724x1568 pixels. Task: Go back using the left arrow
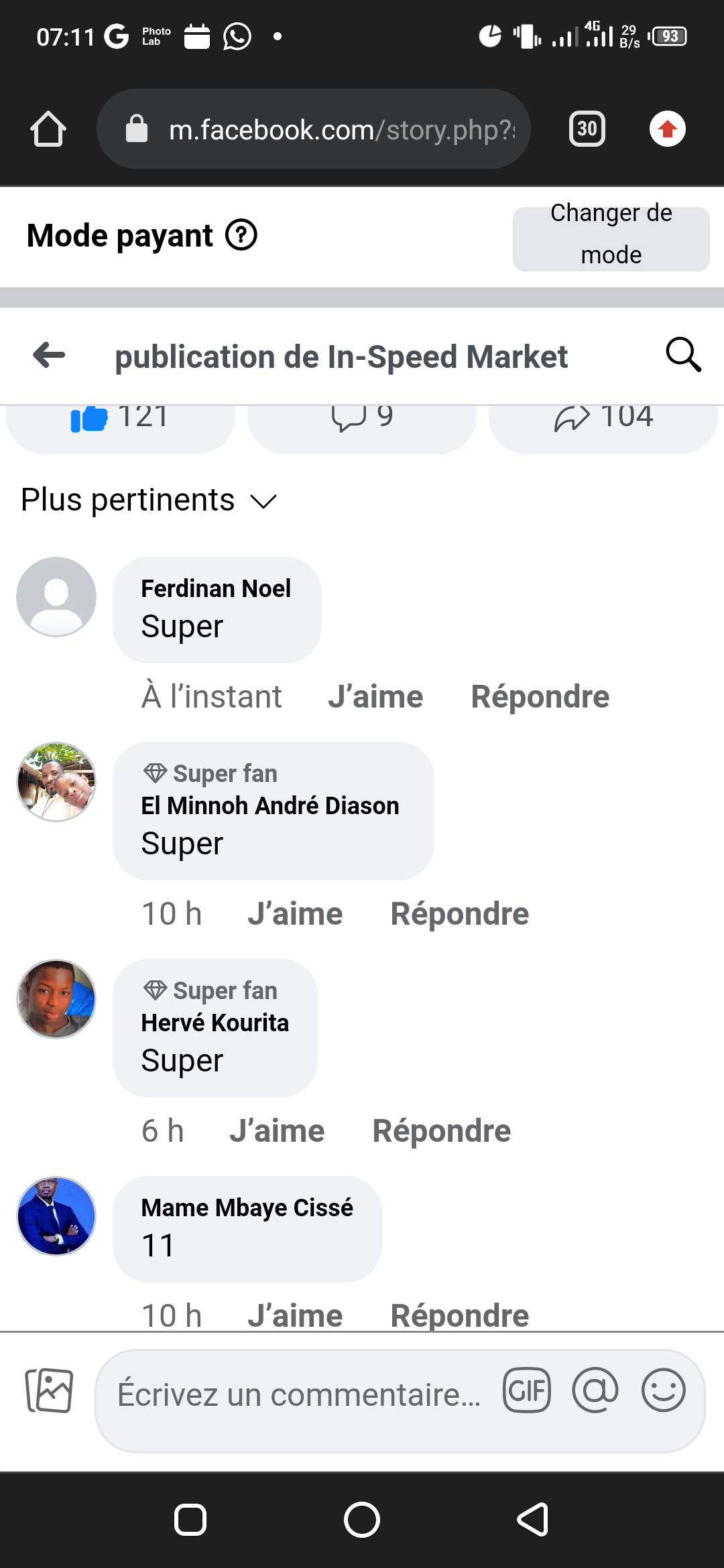tap(50, 355)
